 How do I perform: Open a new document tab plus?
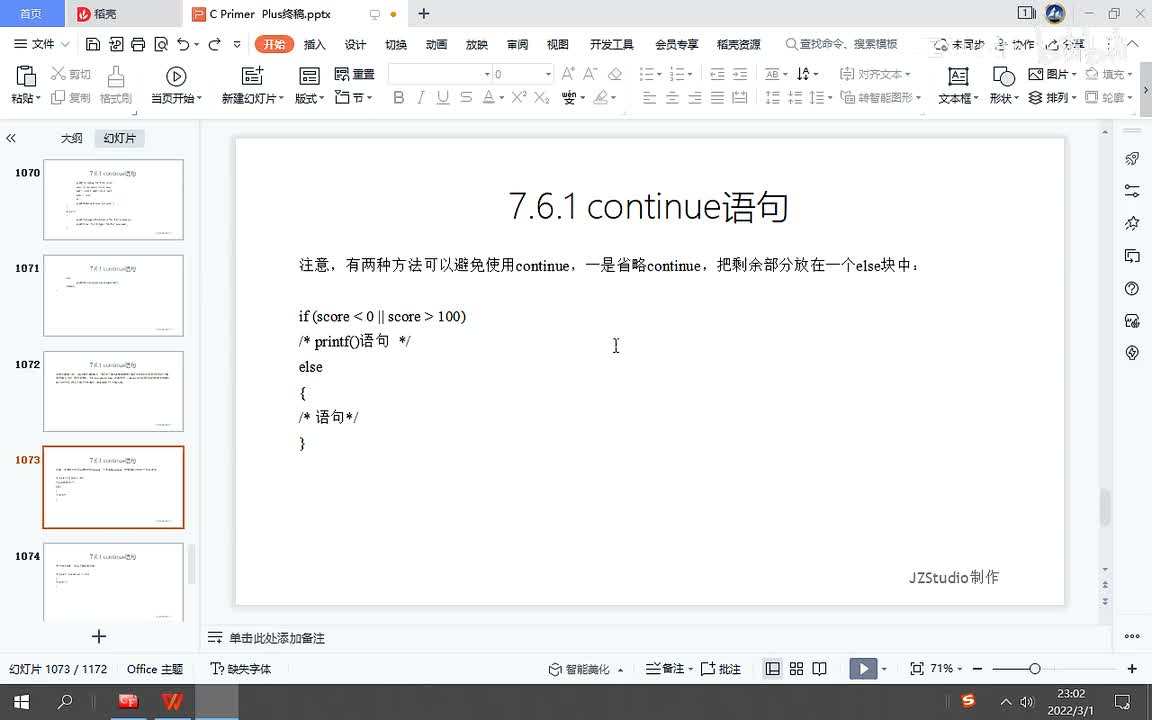tap(423, 13)
